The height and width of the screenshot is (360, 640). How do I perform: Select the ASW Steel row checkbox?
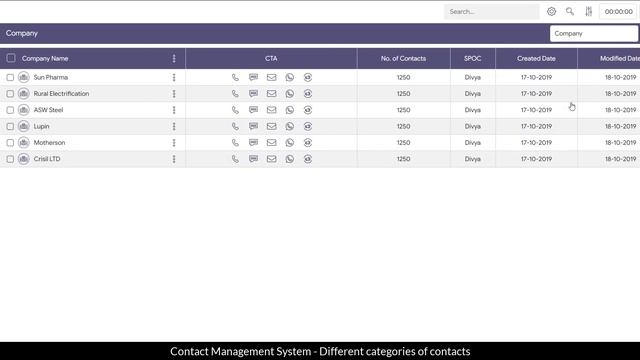[10, 110]
